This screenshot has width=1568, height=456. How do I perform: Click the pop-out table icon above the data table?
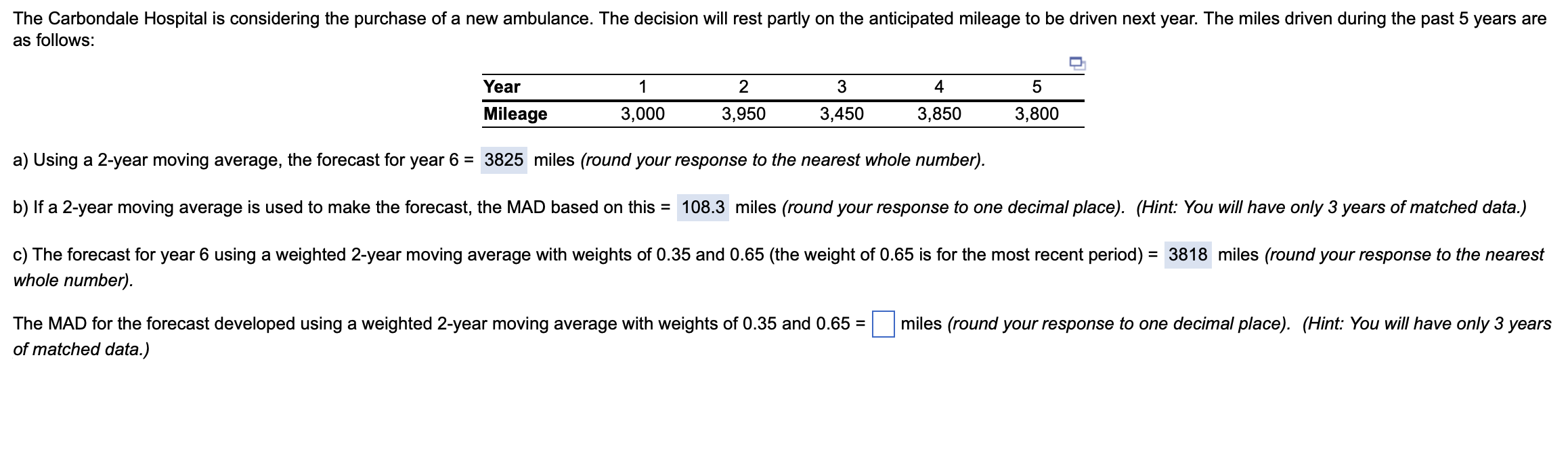click(1077, 62)
